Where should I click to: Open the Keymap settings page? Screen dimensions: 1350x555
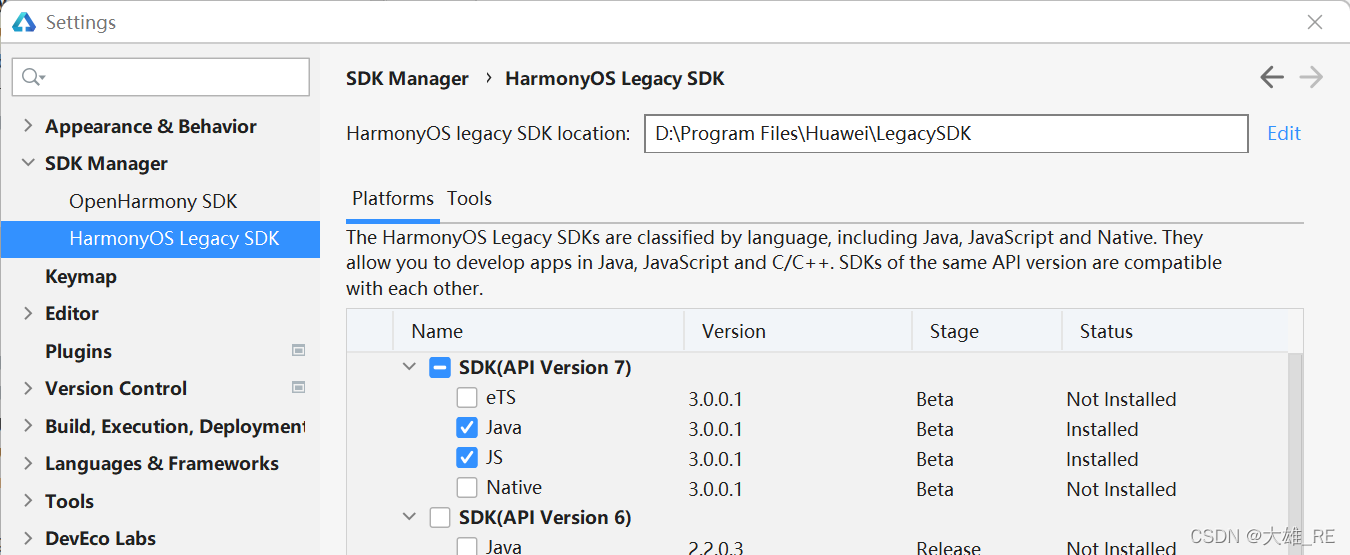[x=81, y=276]
